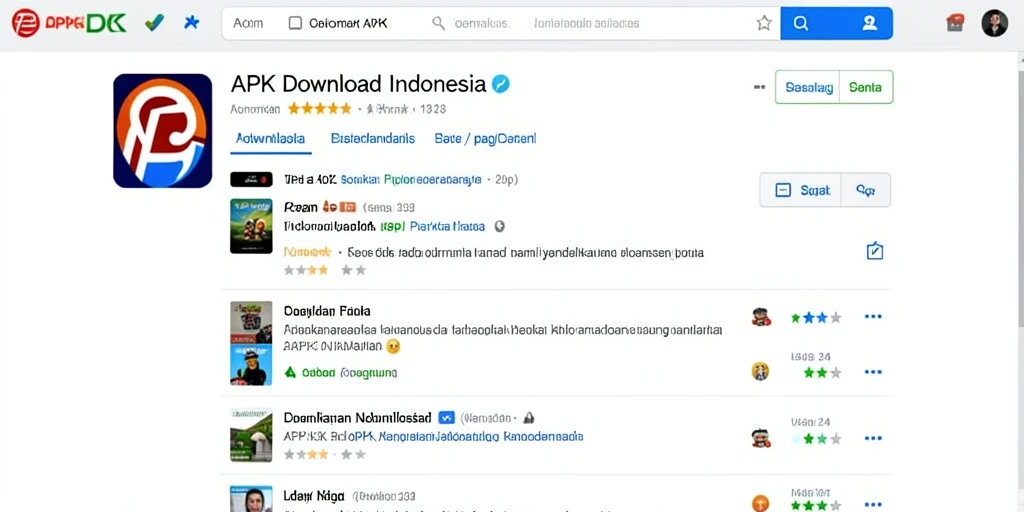
Task: Click blue check badge after 'Doemliajan Ndamllosad'
Action: [447, 417]
